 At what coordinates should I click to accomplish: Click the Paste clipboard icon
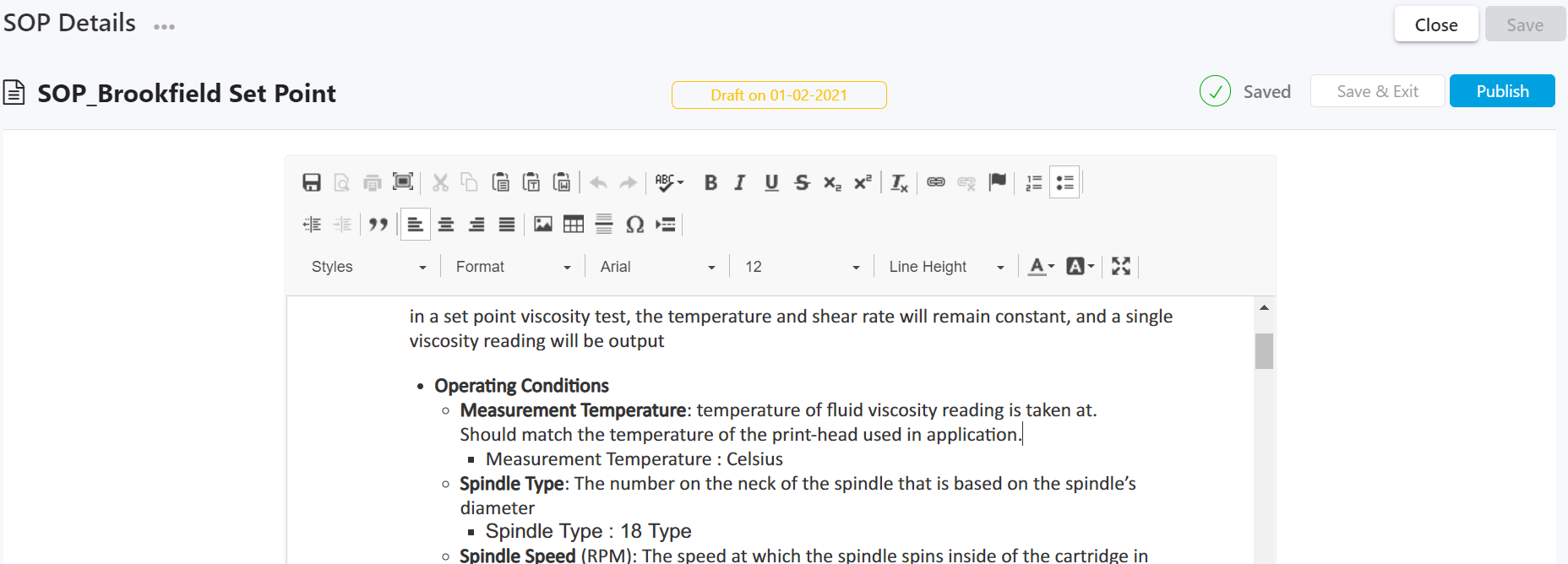click(x=500, y=182)
